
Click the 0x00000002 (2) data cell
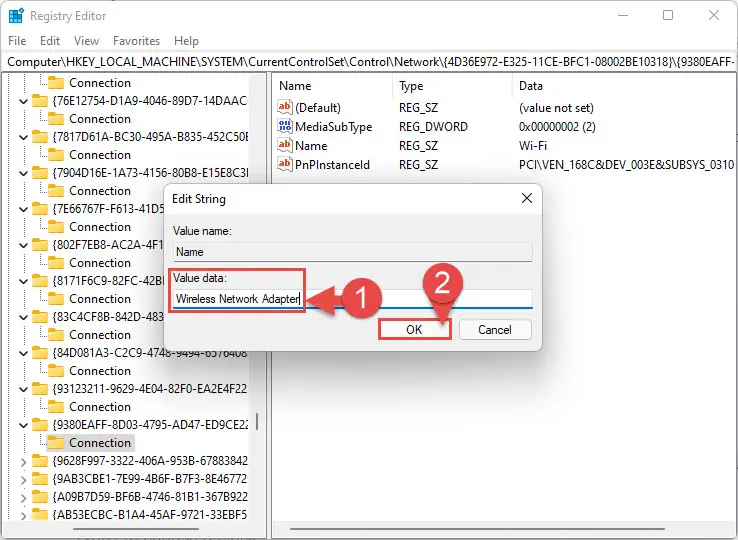(x=557, y=127)
